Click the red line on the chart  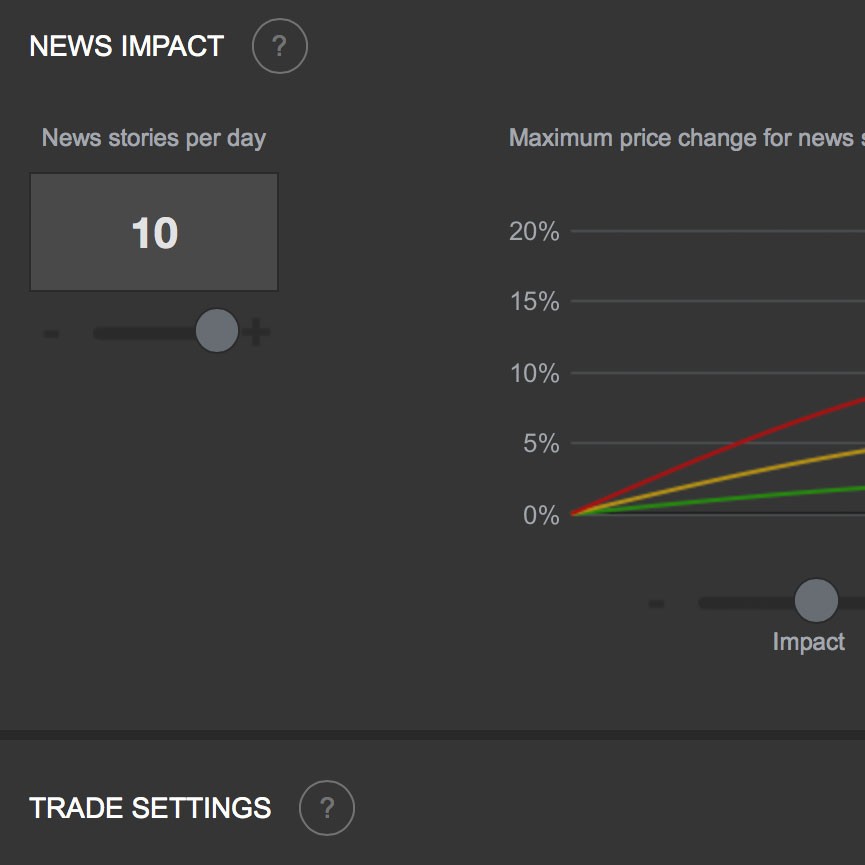point(740,441)
